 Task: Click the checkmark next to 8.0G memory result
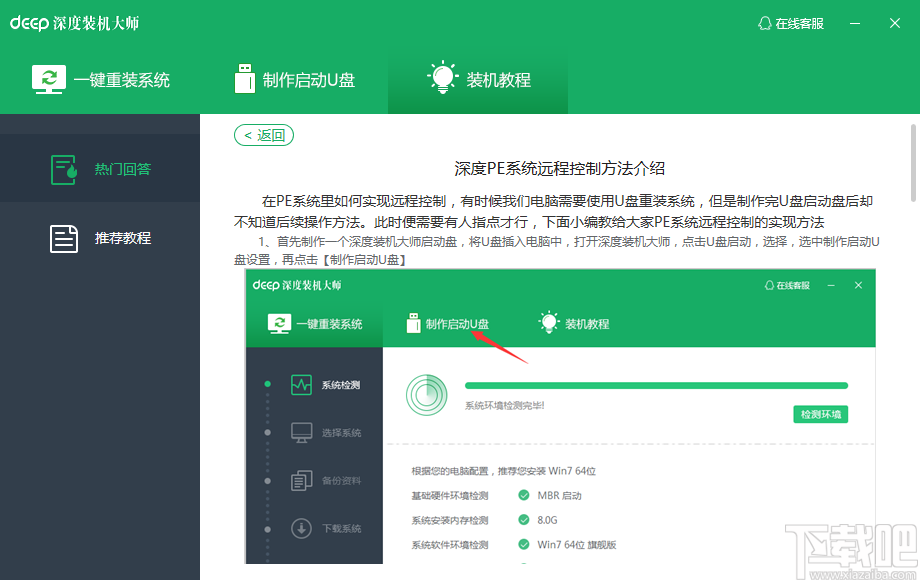click(x=524, y=518)
